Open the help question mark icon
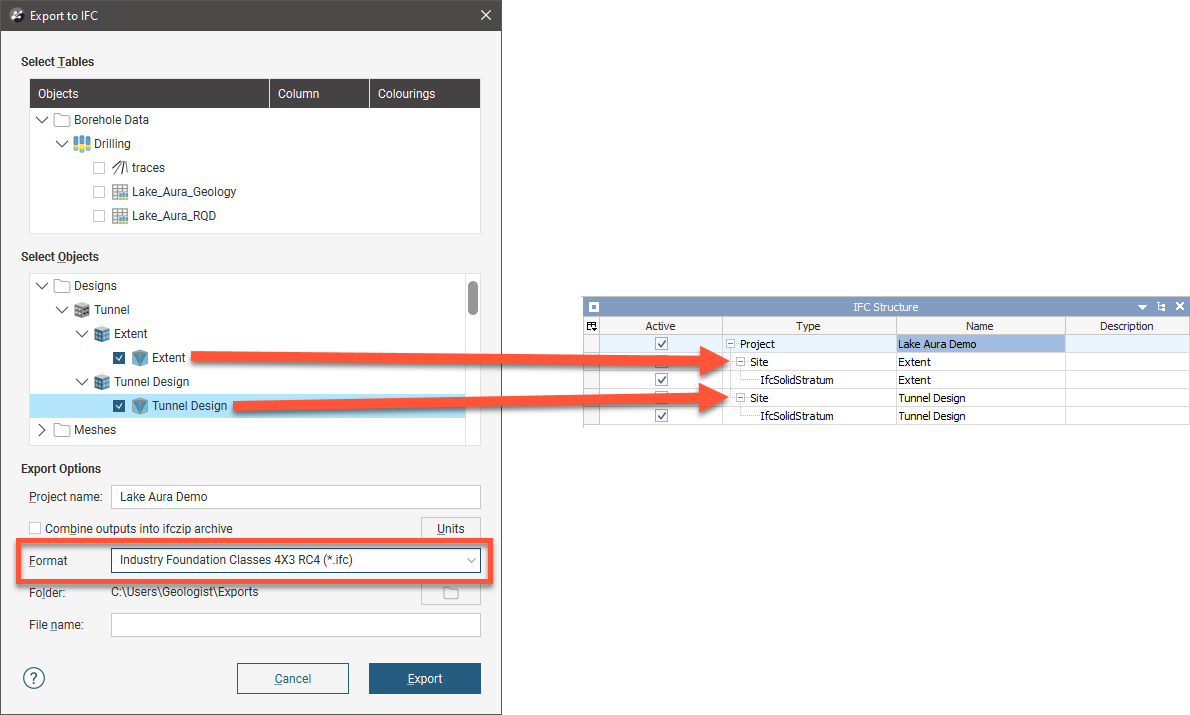Image resolution: width=1190 pixels, height=715 pixels. pos(34,678)
